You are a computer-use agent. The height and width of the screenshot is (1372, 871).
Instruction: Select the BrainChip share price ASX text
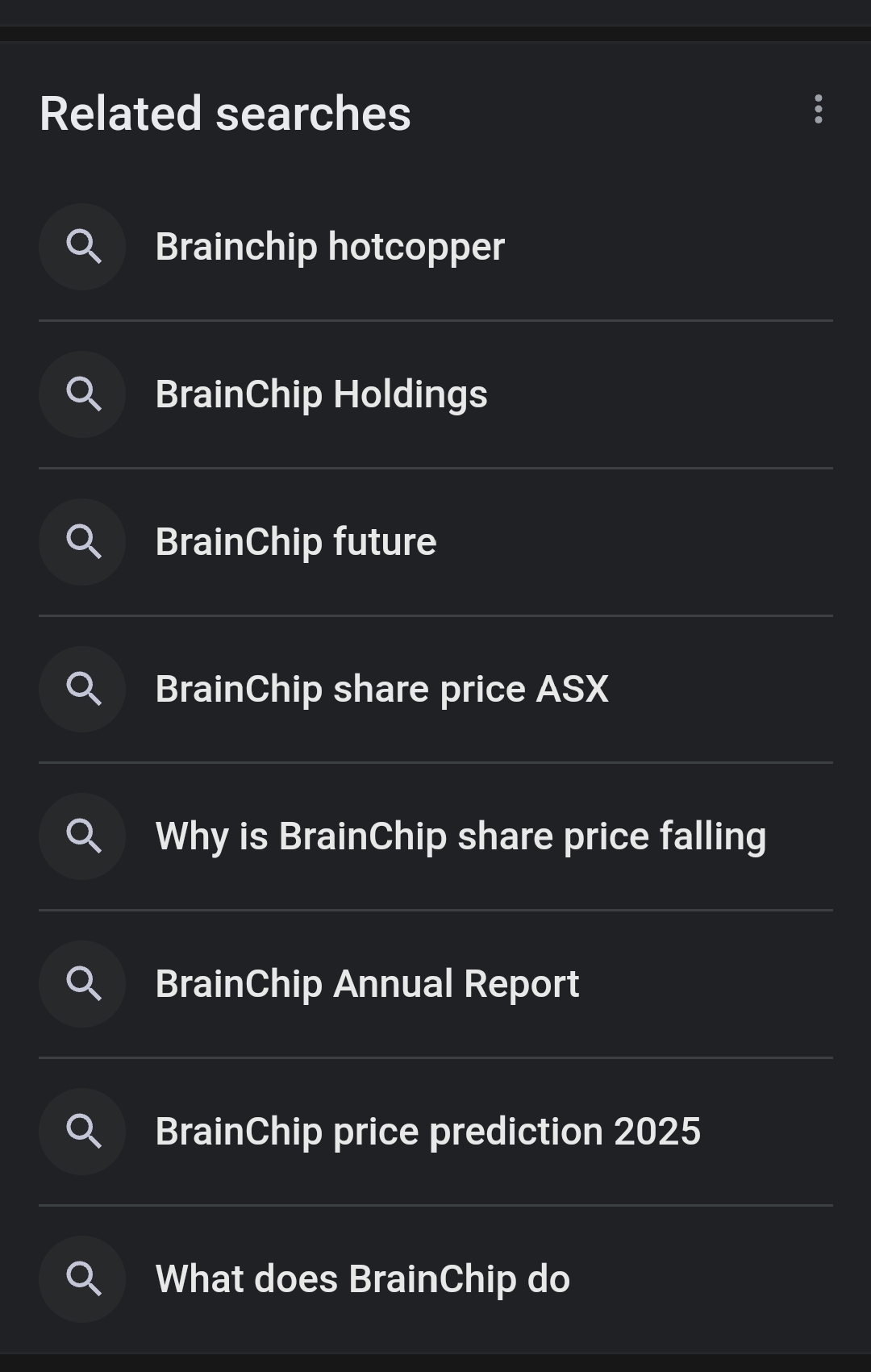[381, 690]
